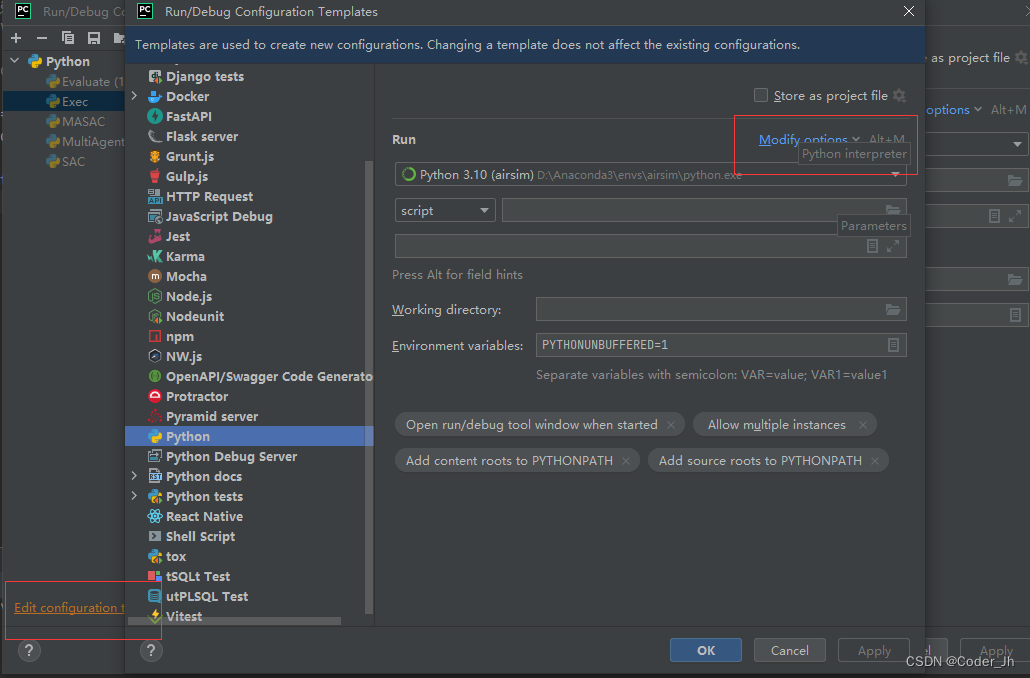
Task: Open the script/module type dropdown
Action: coord(445,211)
